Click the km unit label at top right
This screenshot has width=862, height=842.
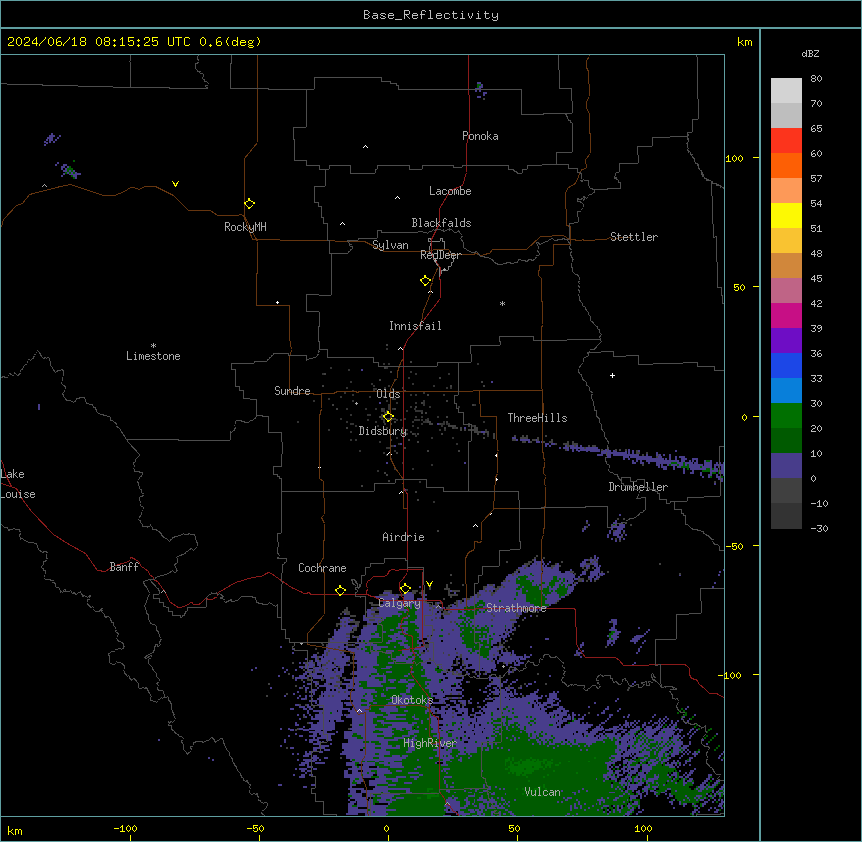coord(744,42)
